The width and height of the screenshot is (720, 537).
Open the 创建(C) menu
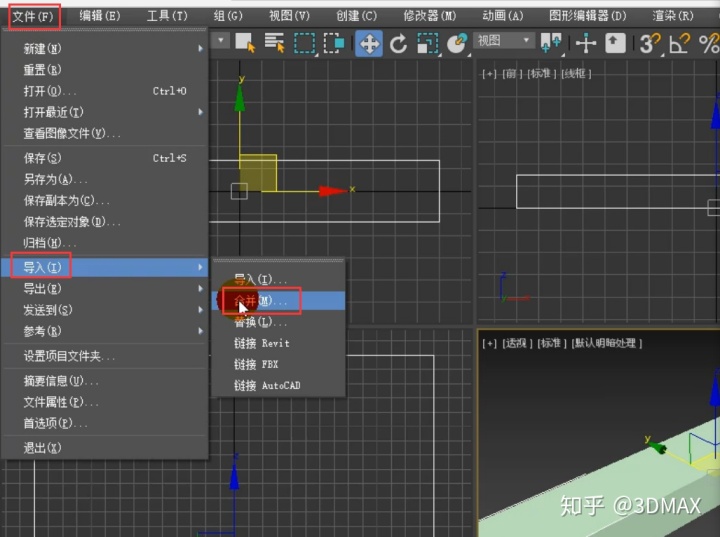(356, 16)
